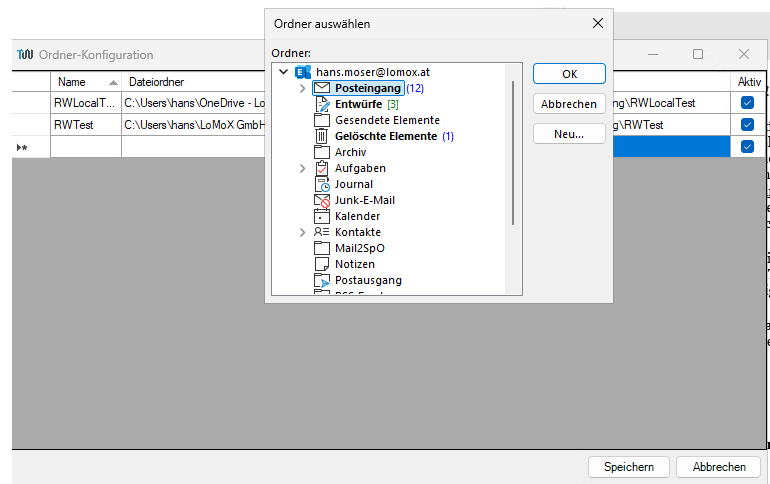Click the Entwürfe draft pencil icon

[x=322, y=104]
